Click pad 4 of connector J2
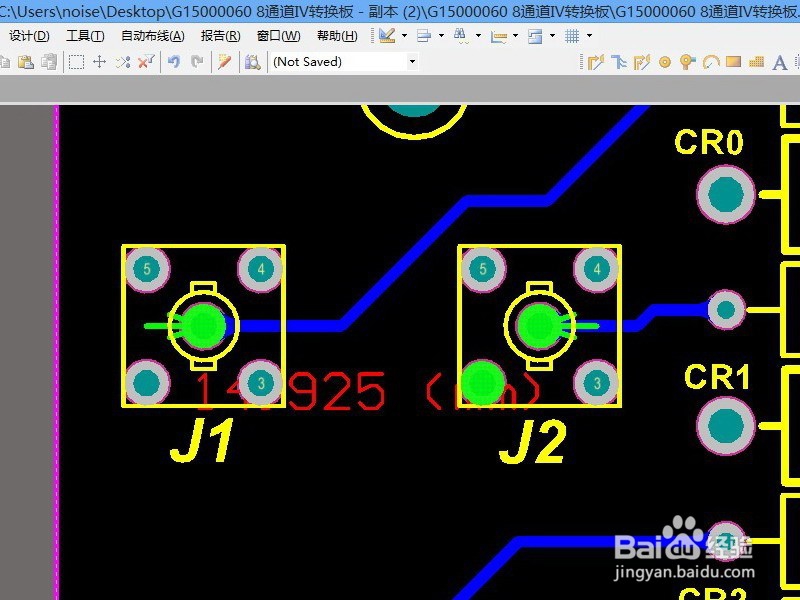This screenshot has width=800, height=600. 597,269
